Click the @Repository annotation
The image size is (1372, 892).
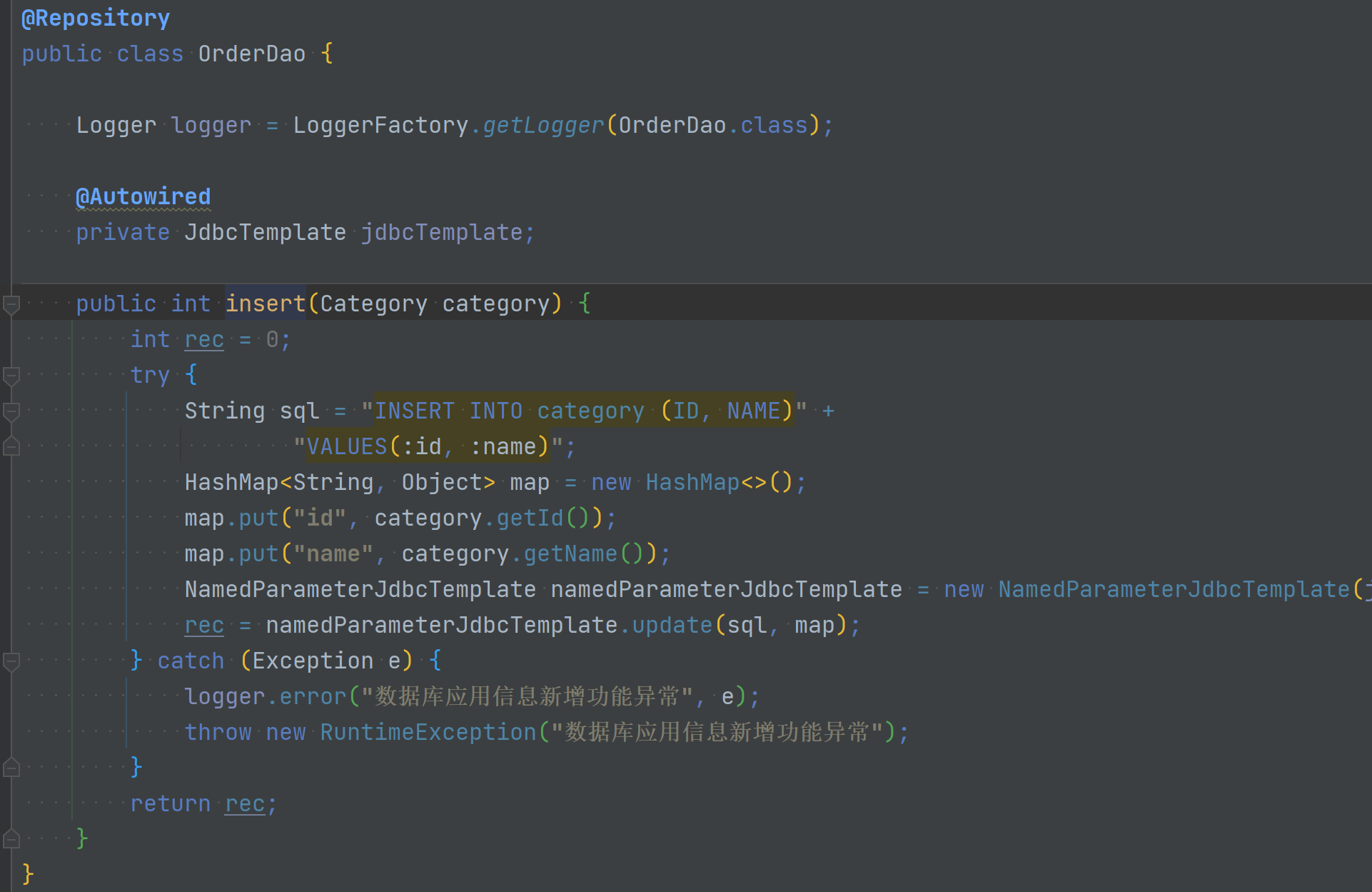point(96,18)
